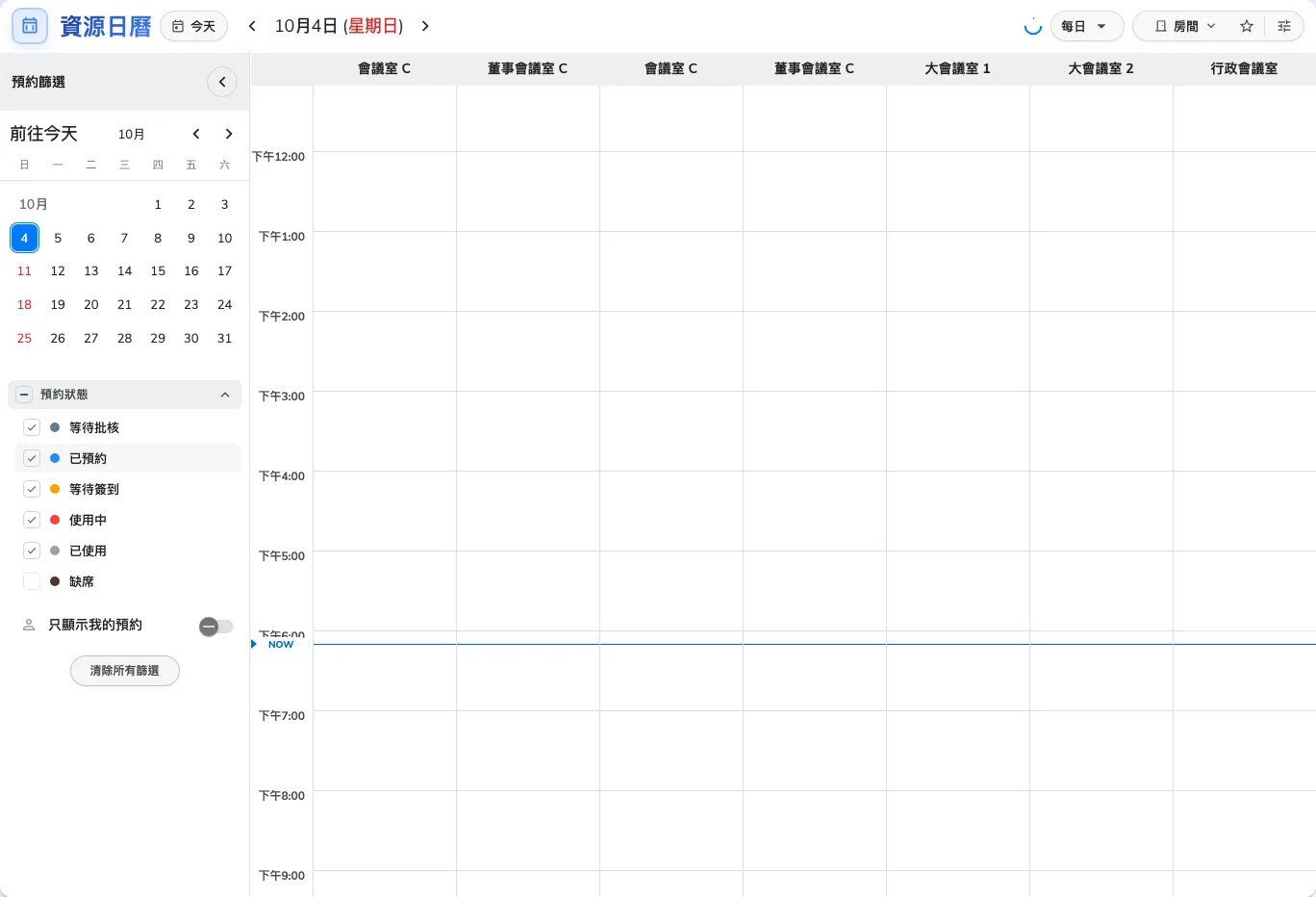Click the 下午9:00 time label
1316x897 pixels.
(x=282, y=876)
